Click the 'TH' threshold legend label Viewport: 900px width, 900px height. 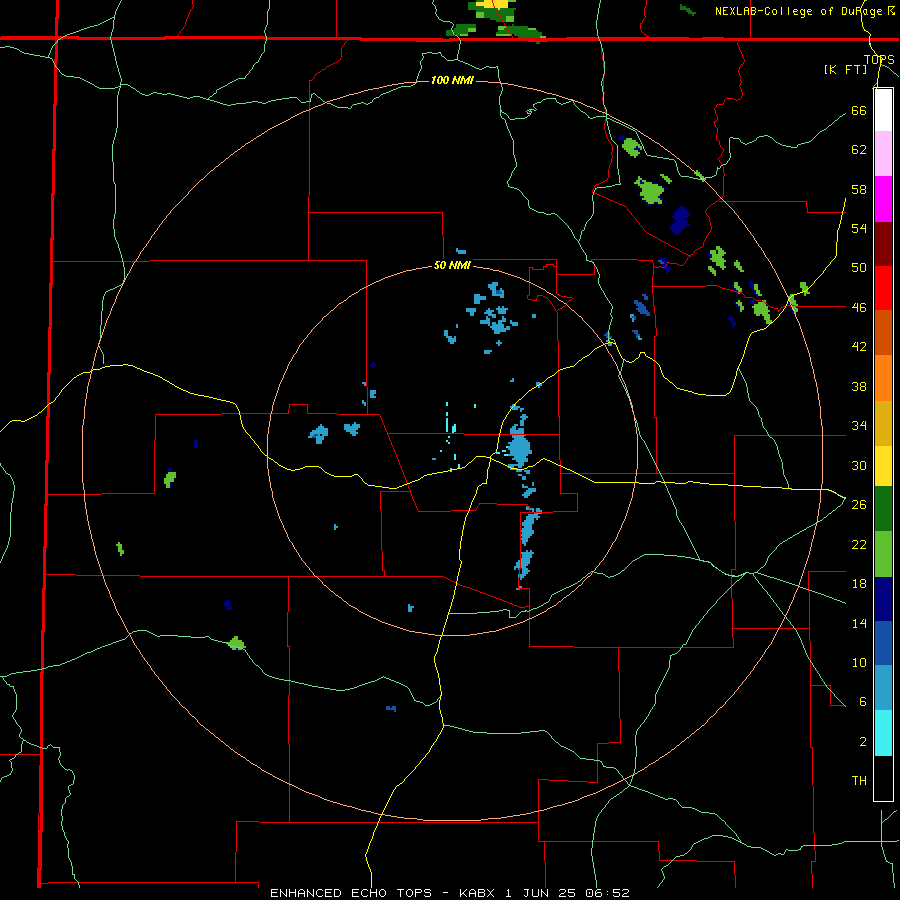click(x=859, y=780)
